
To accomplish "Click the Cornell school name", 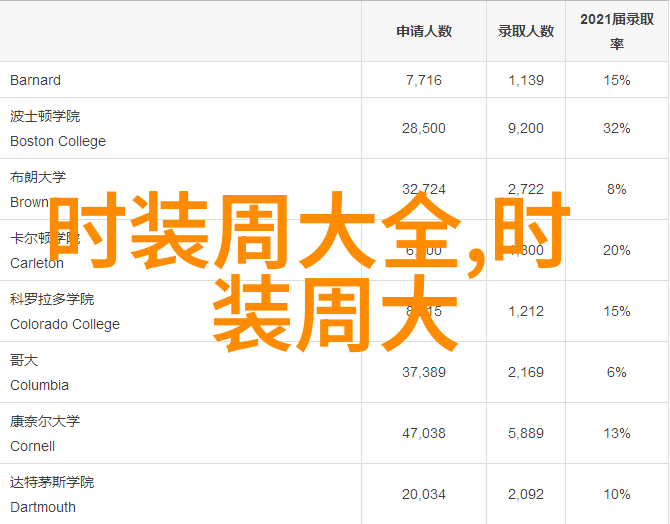I will [x=32, y=446].
